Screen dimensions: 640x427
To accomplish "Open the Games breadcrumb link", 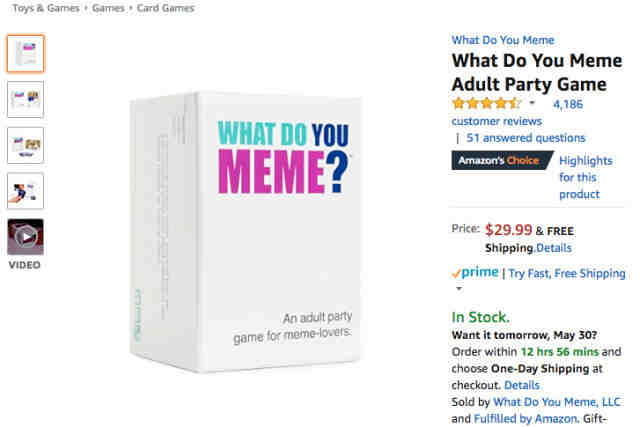I will click(108, 8).
